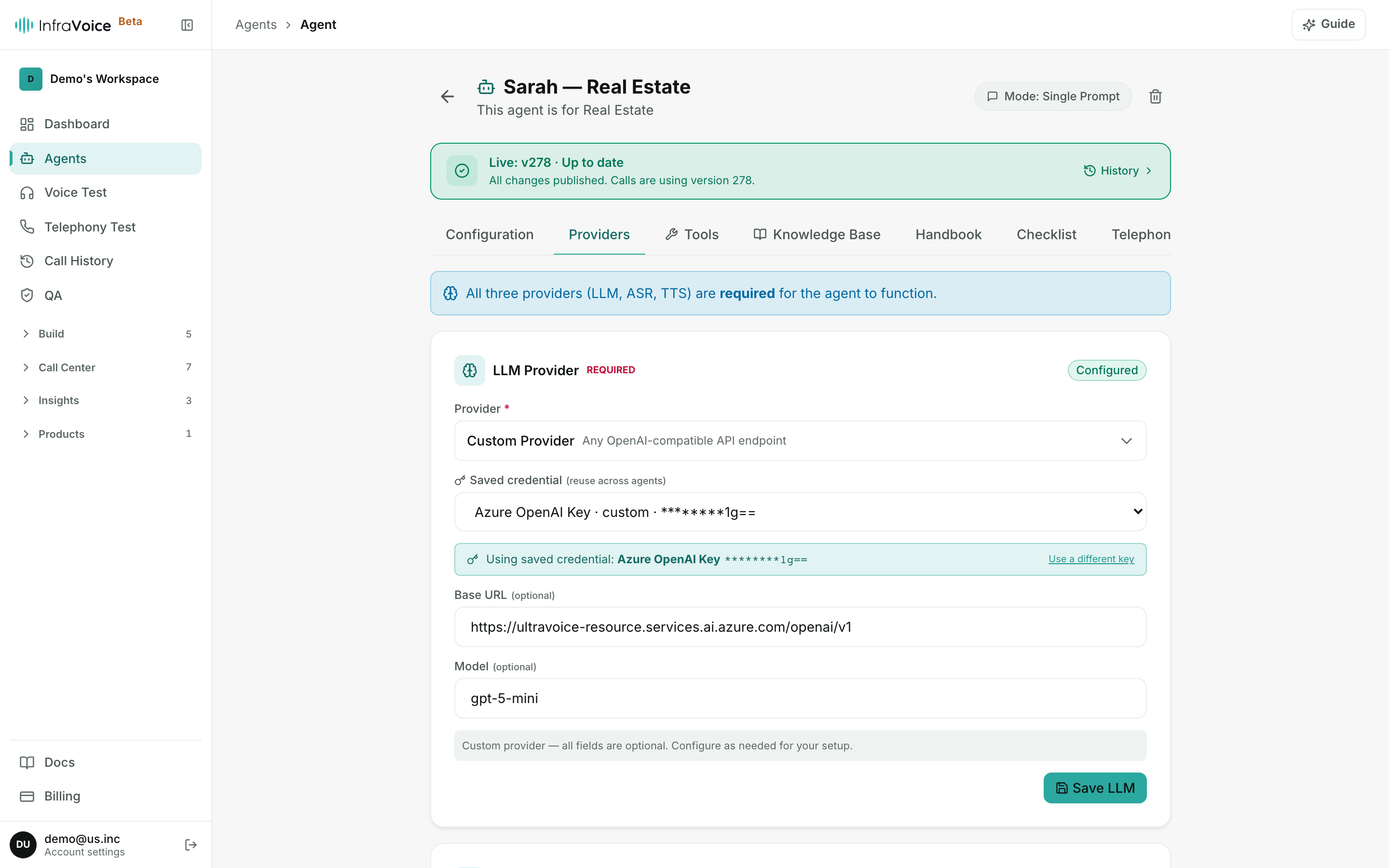Switch to the Knowledge Base tab
Viewport: 1389px width, 868px height.
(x=817, y=234)
